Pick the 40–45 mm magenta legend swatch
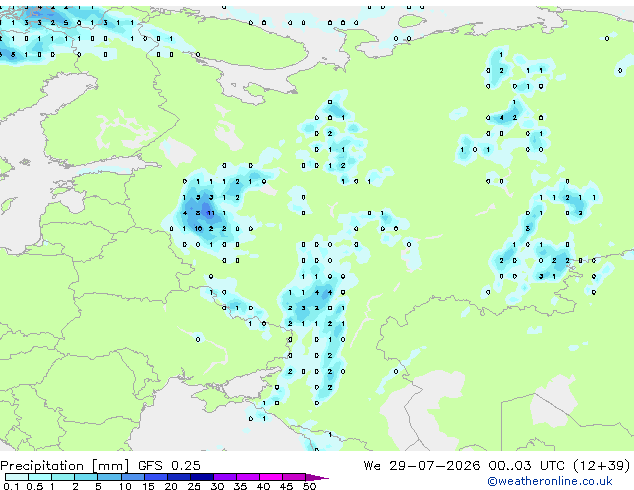 pos(271,477)
